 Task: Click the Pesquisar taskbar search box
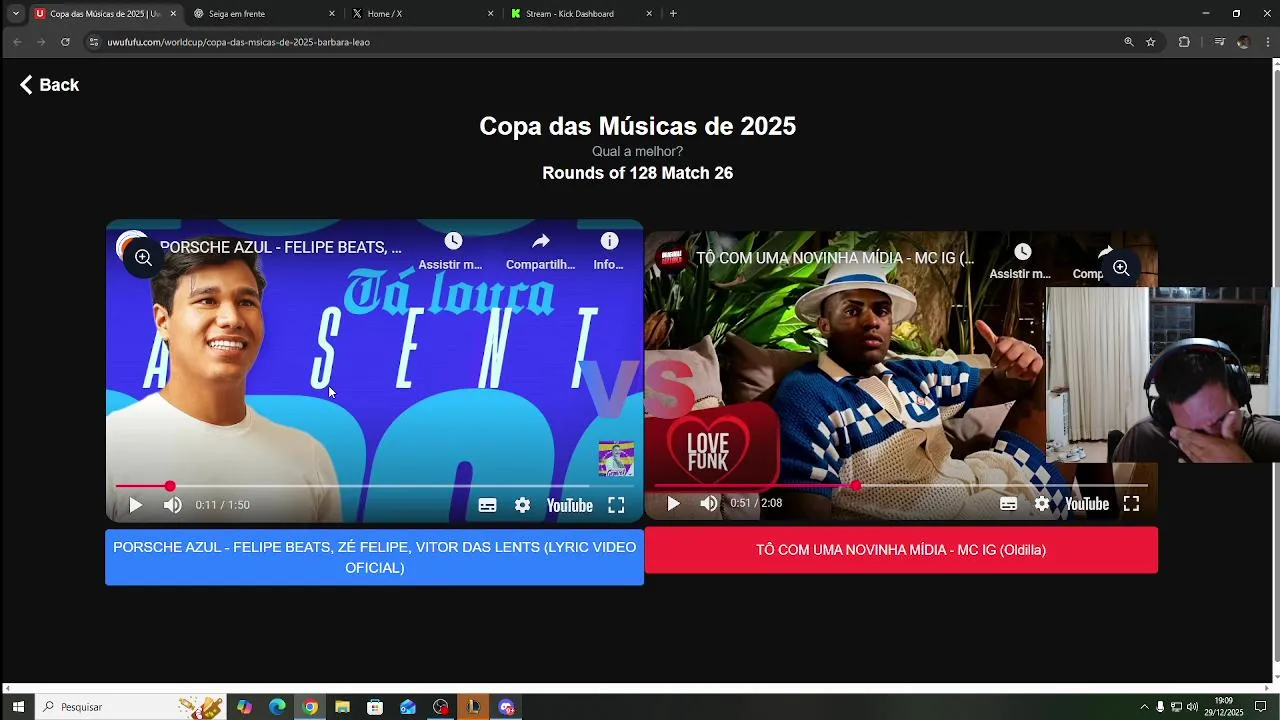tap(130, 707)
